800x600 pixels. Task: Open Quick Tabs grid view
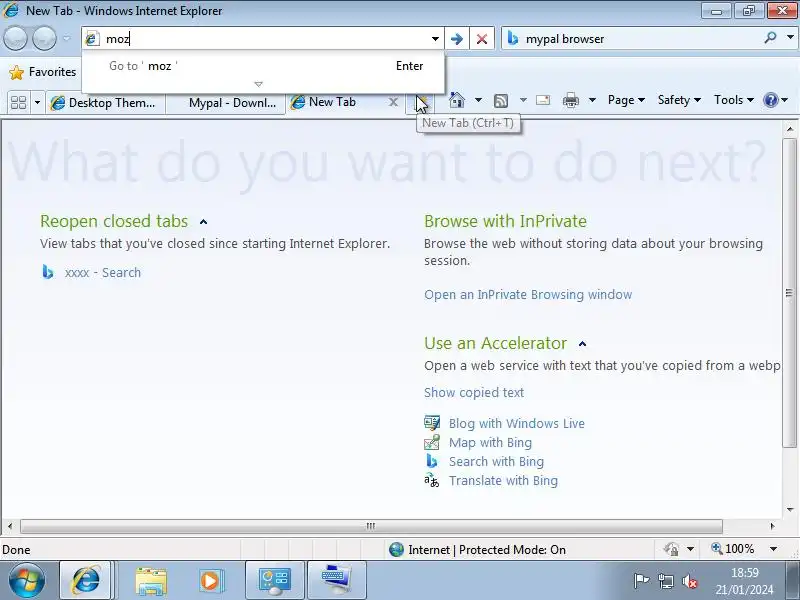point(18,102)
